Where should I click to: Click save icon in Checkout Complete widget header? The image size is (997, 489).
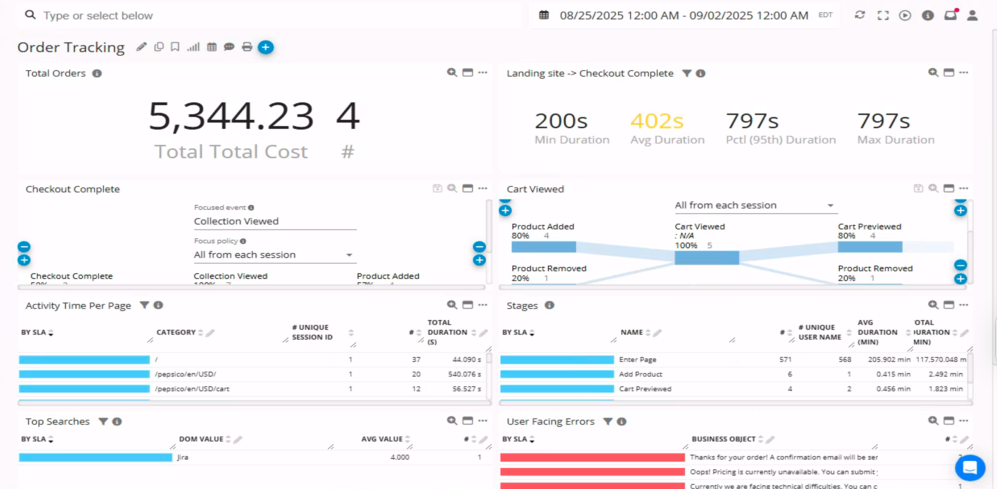pos(437,188)
